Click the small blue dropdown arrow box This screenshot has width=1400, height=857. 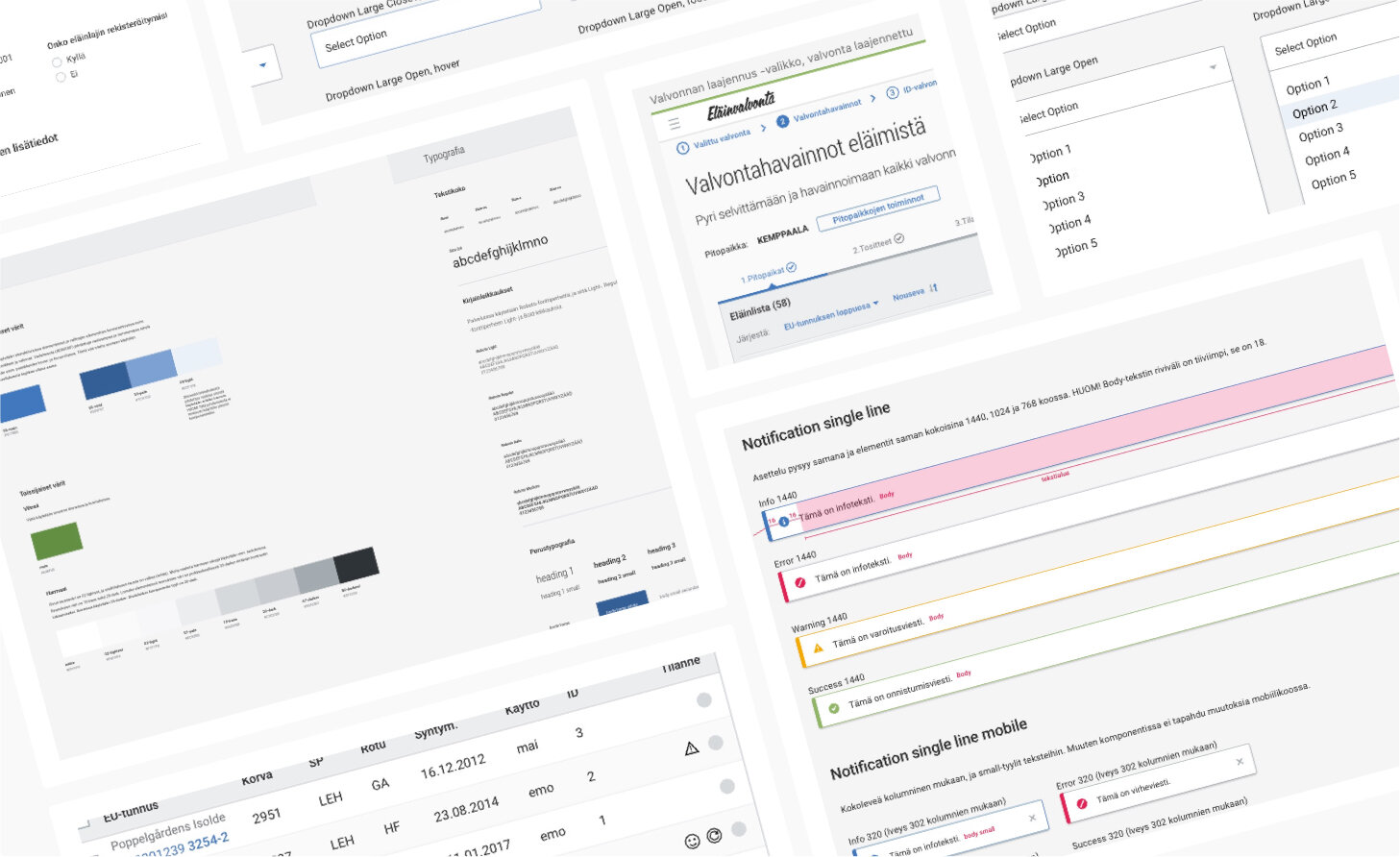[x=265, y=65]
